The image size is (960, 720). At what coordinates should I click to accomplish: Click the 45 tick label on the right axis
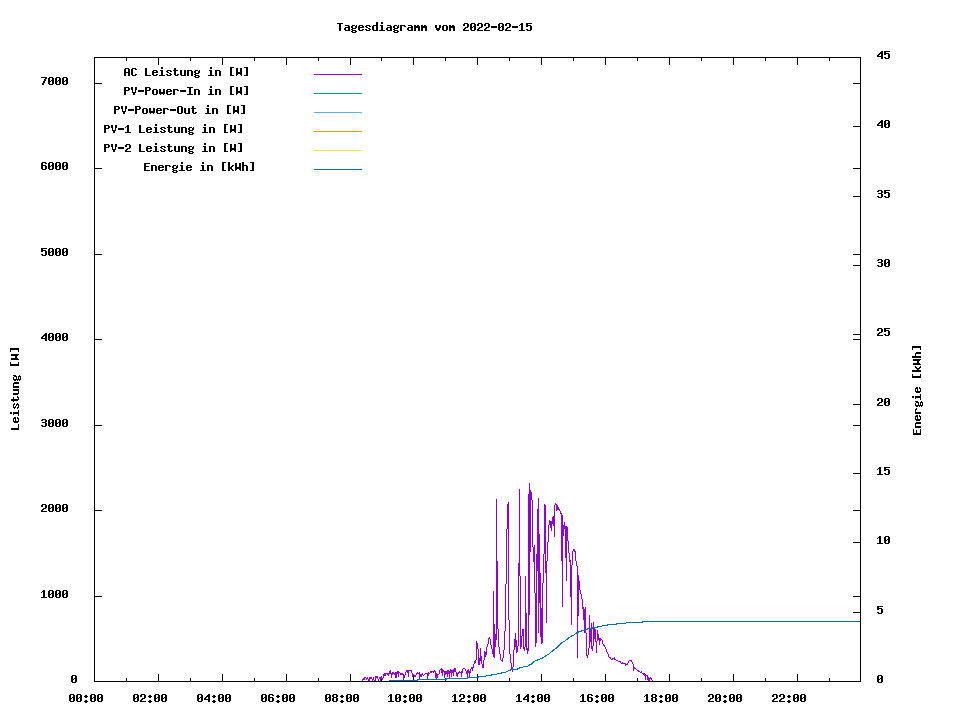click(x=883, y=55)
